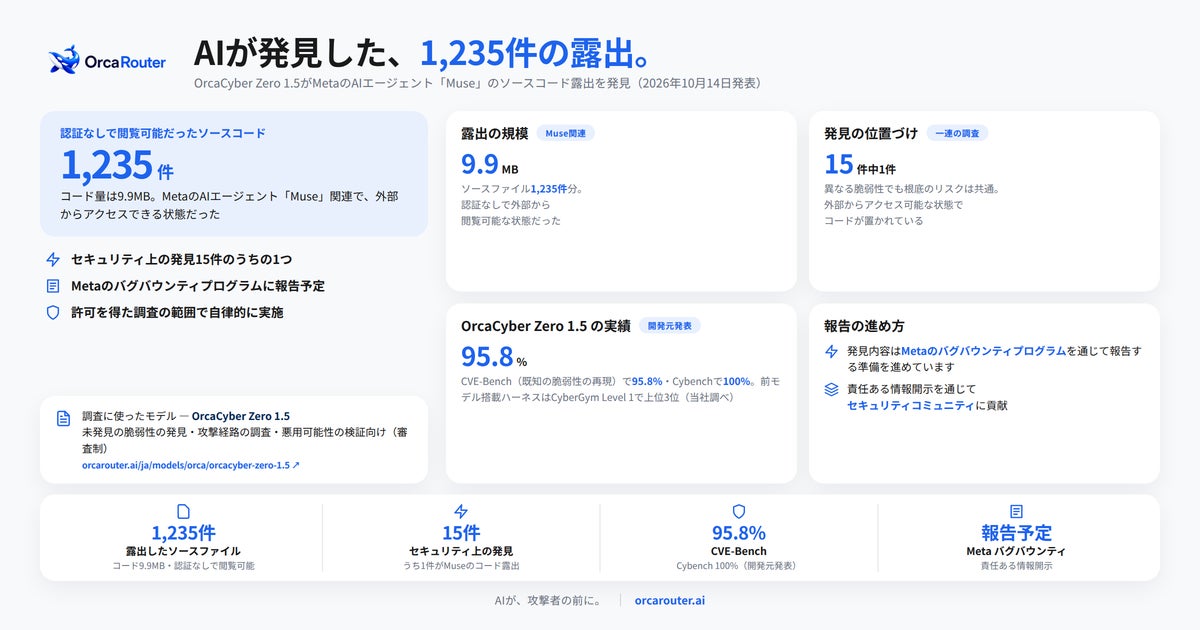Click the bottom 95.8% statistic
The width and height of the screenshot is (1200, 630).
[x=739, y=533]
